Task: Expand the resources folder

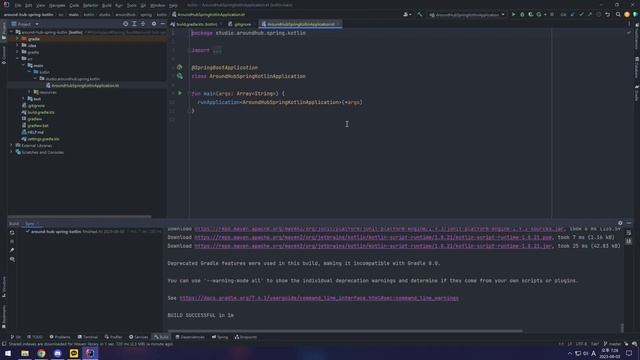Action: [29, 92]
